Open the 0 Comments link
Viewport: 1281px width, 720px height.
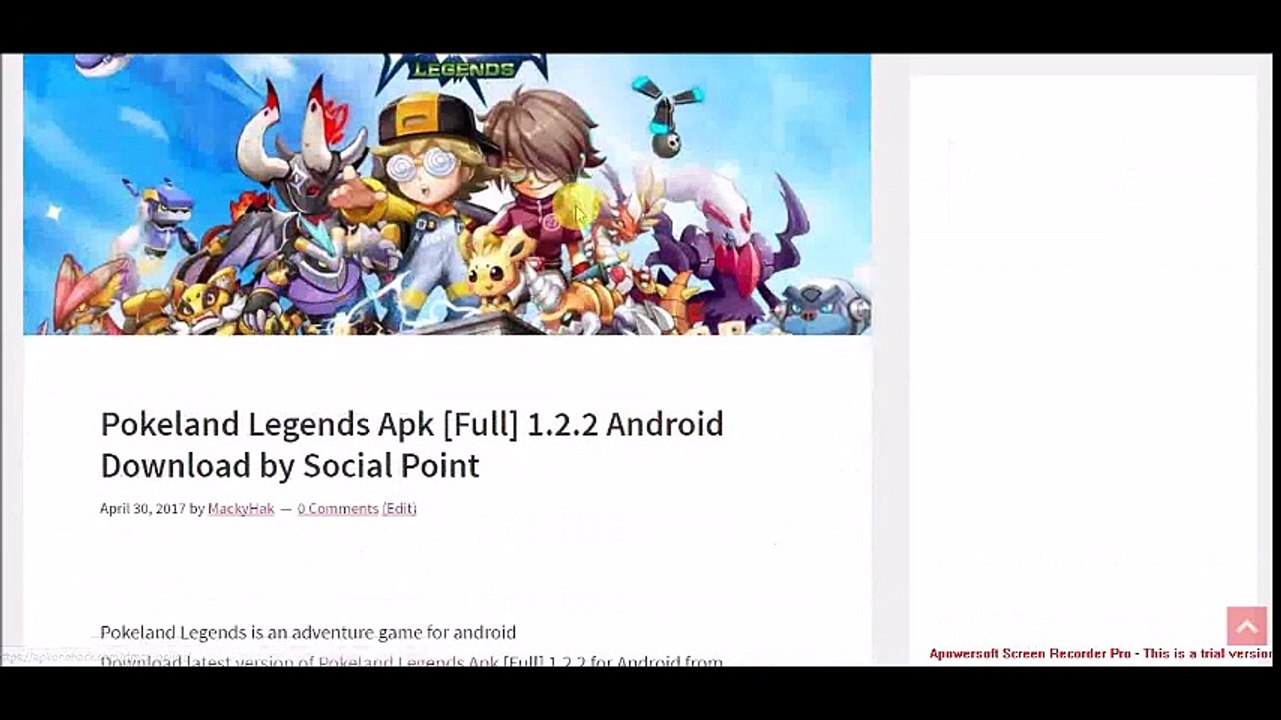tap(338, 508)
